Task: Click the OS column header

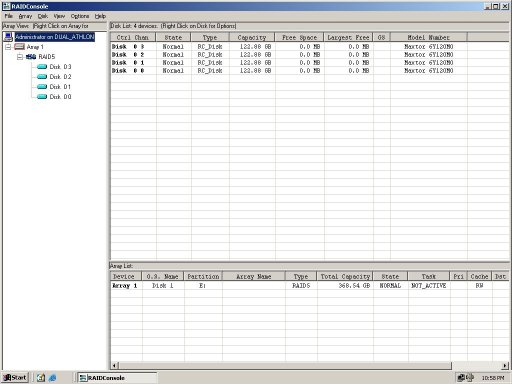Action: coord(382,37)
